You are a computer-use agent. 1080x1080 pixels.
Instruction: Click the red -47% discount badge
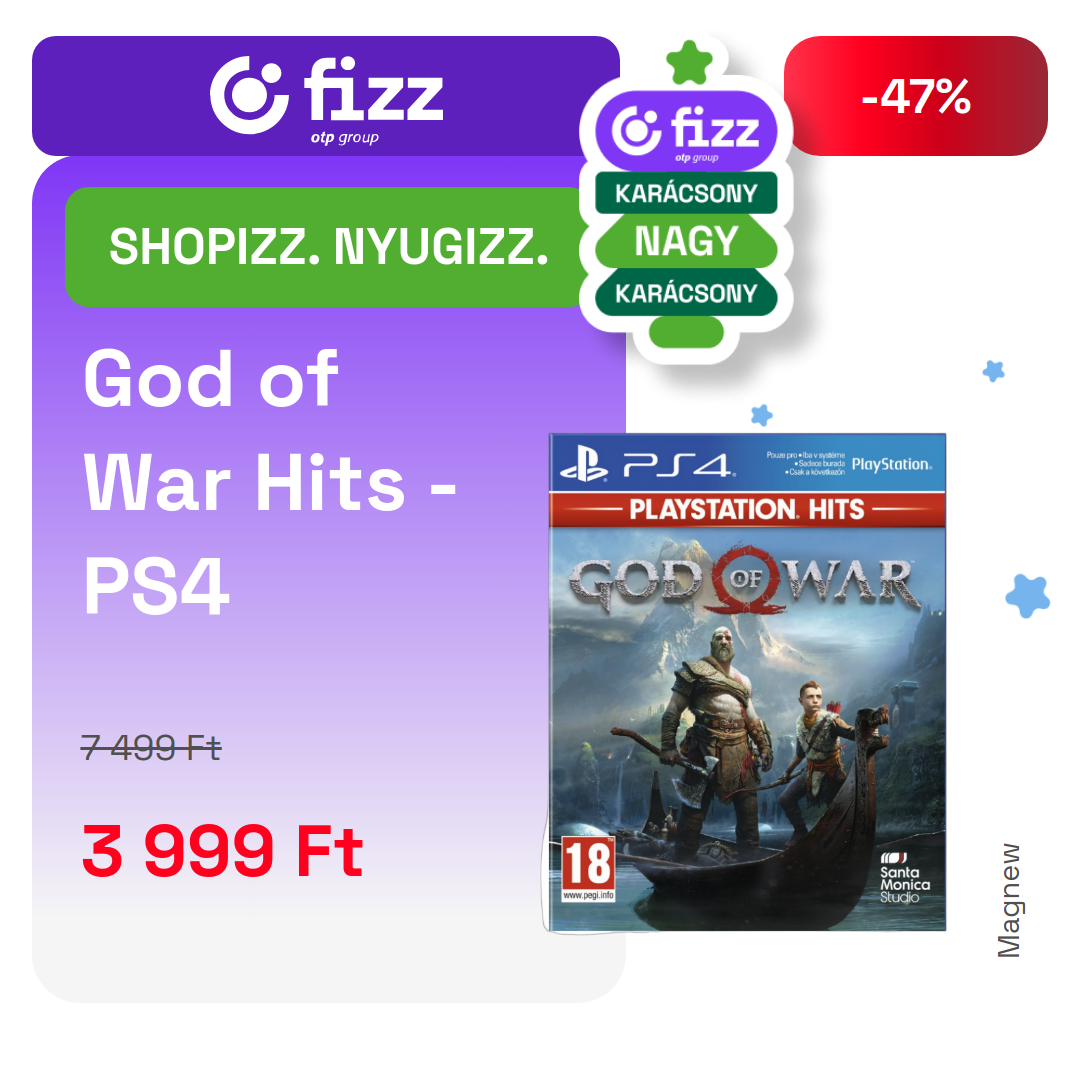click(x=916, y=96)
